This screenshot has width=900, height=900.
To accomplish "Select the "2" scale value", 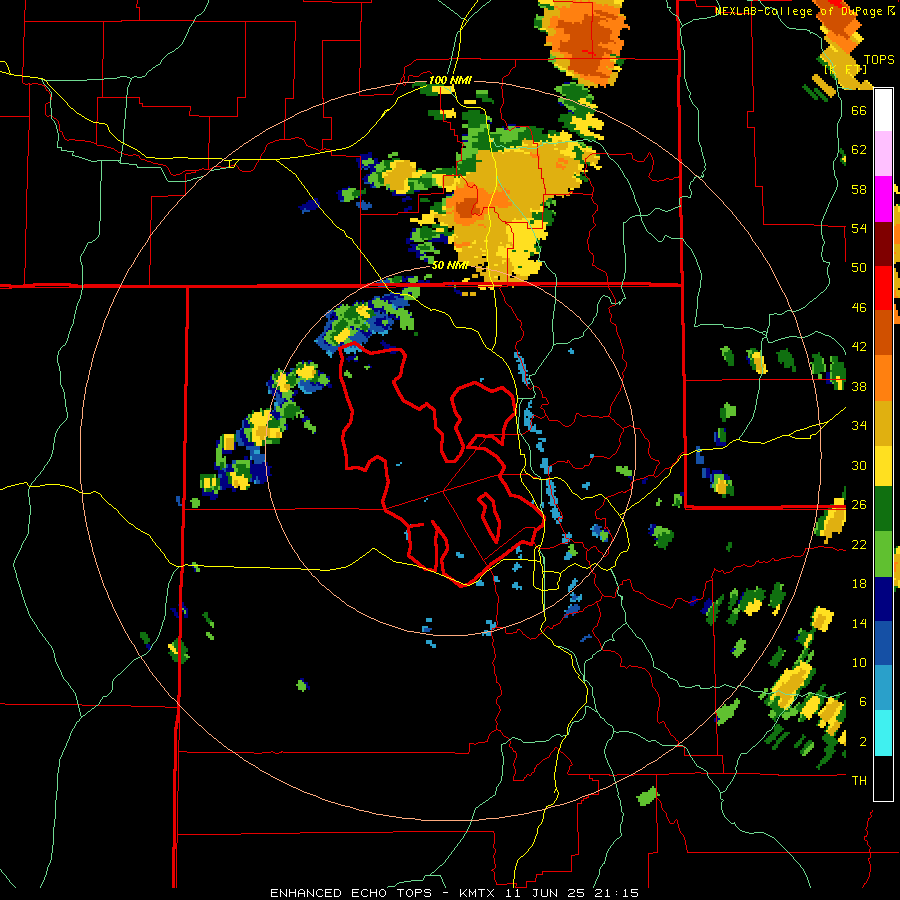I will (x=862, y=742).
